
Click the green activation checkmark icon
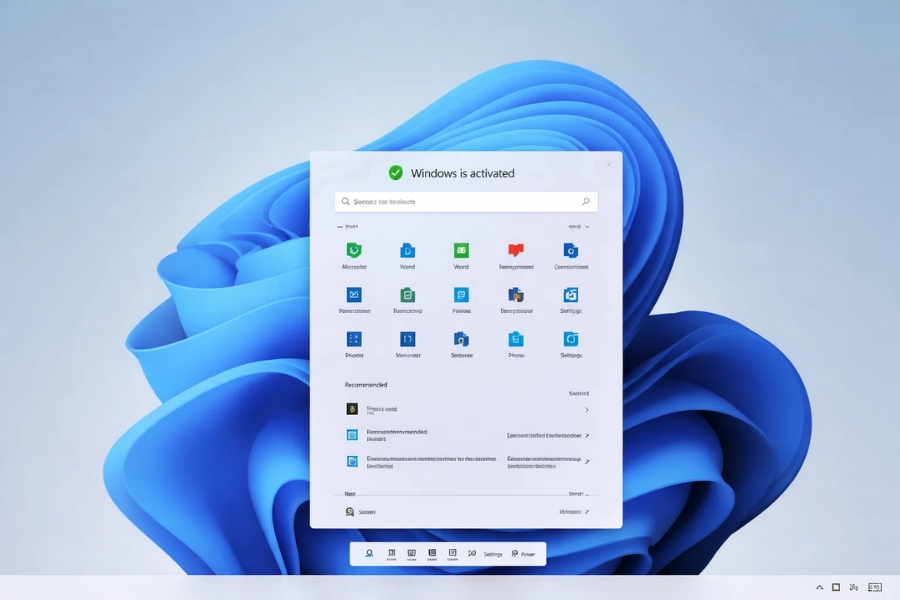click(396, 172)
